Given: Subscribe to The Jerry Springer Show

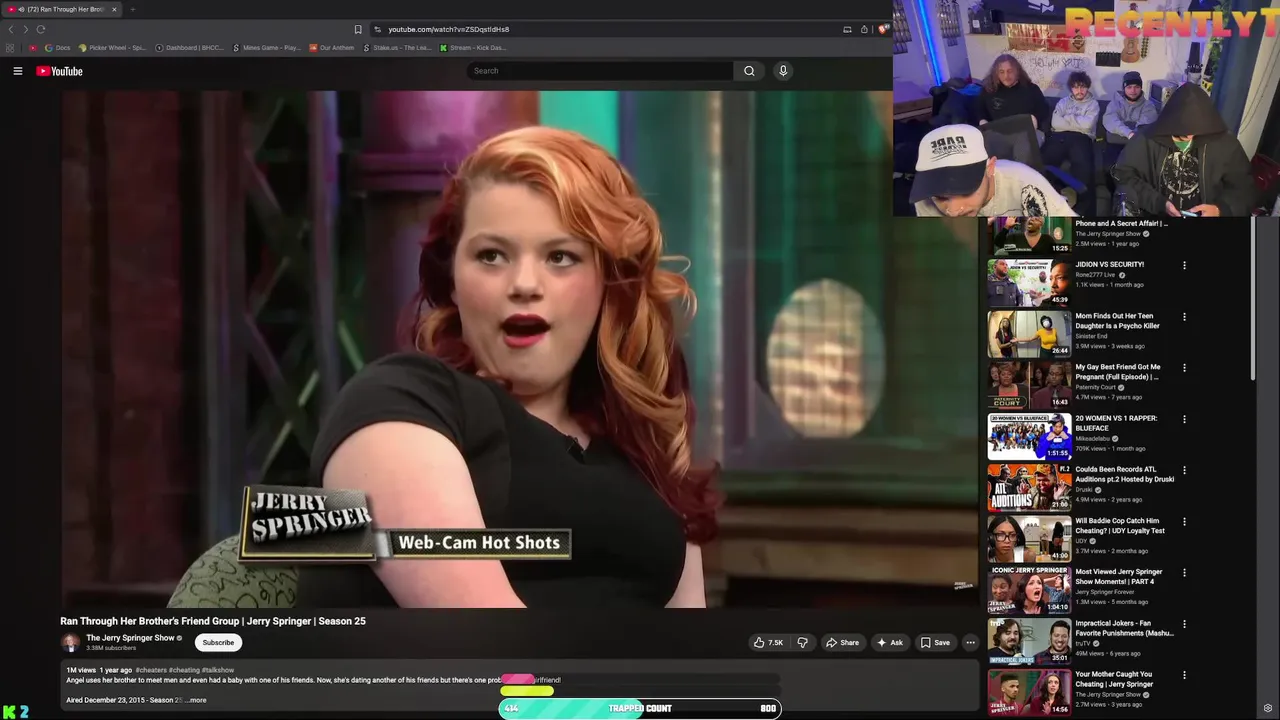Looking at the screenshot, I should 218,642.
